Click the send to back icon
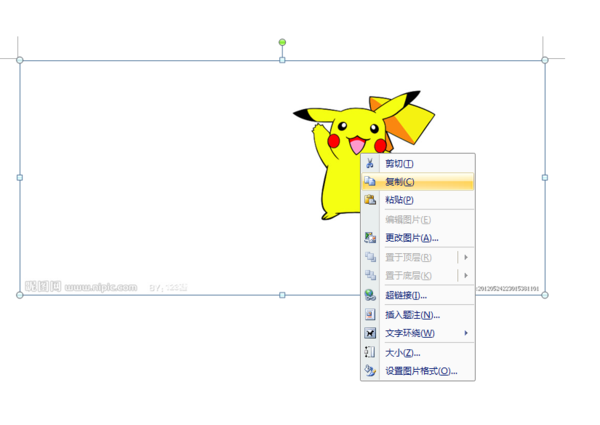This screenshot has height=425, width=600. pyautogui.click(x=370, y=275)
